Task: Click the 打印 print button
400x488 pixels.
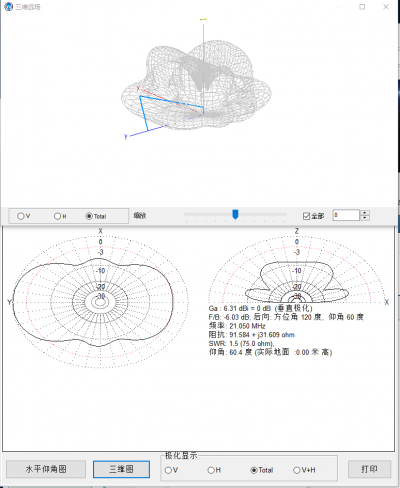Action: point(369,469)
